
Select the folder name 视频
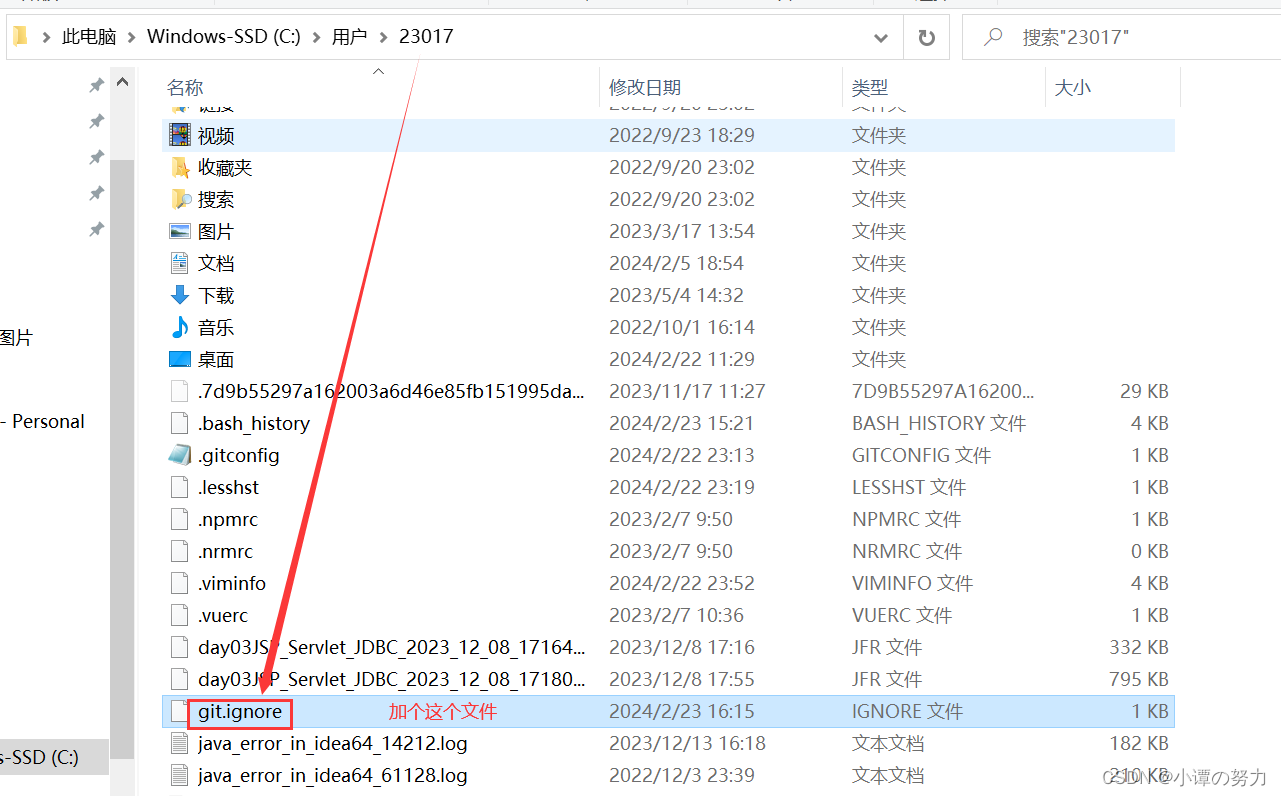[216, 135]
